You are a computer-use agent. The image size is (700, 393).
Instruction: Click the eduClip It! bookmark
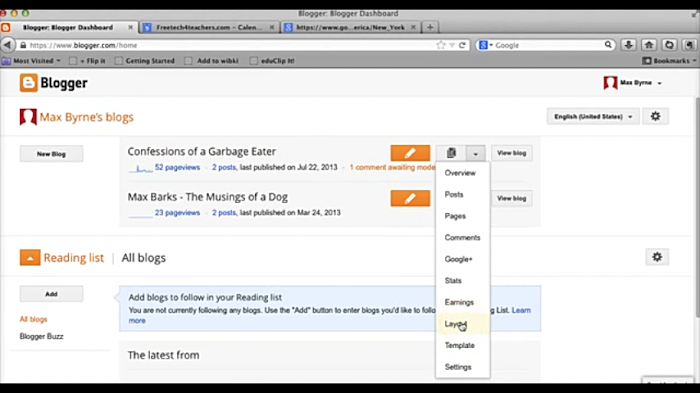pos(272,61)
